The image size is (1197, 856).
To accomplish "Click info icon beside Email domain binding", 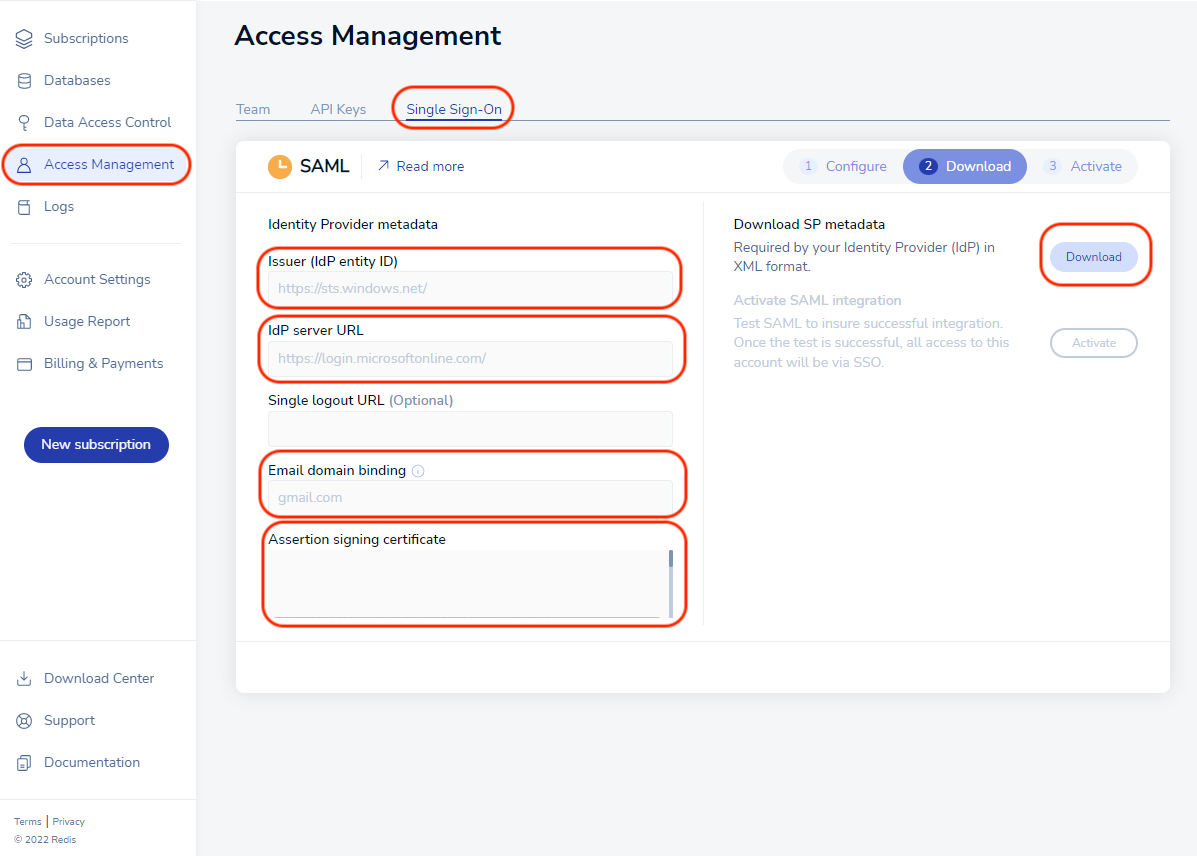I will [418, 471].
